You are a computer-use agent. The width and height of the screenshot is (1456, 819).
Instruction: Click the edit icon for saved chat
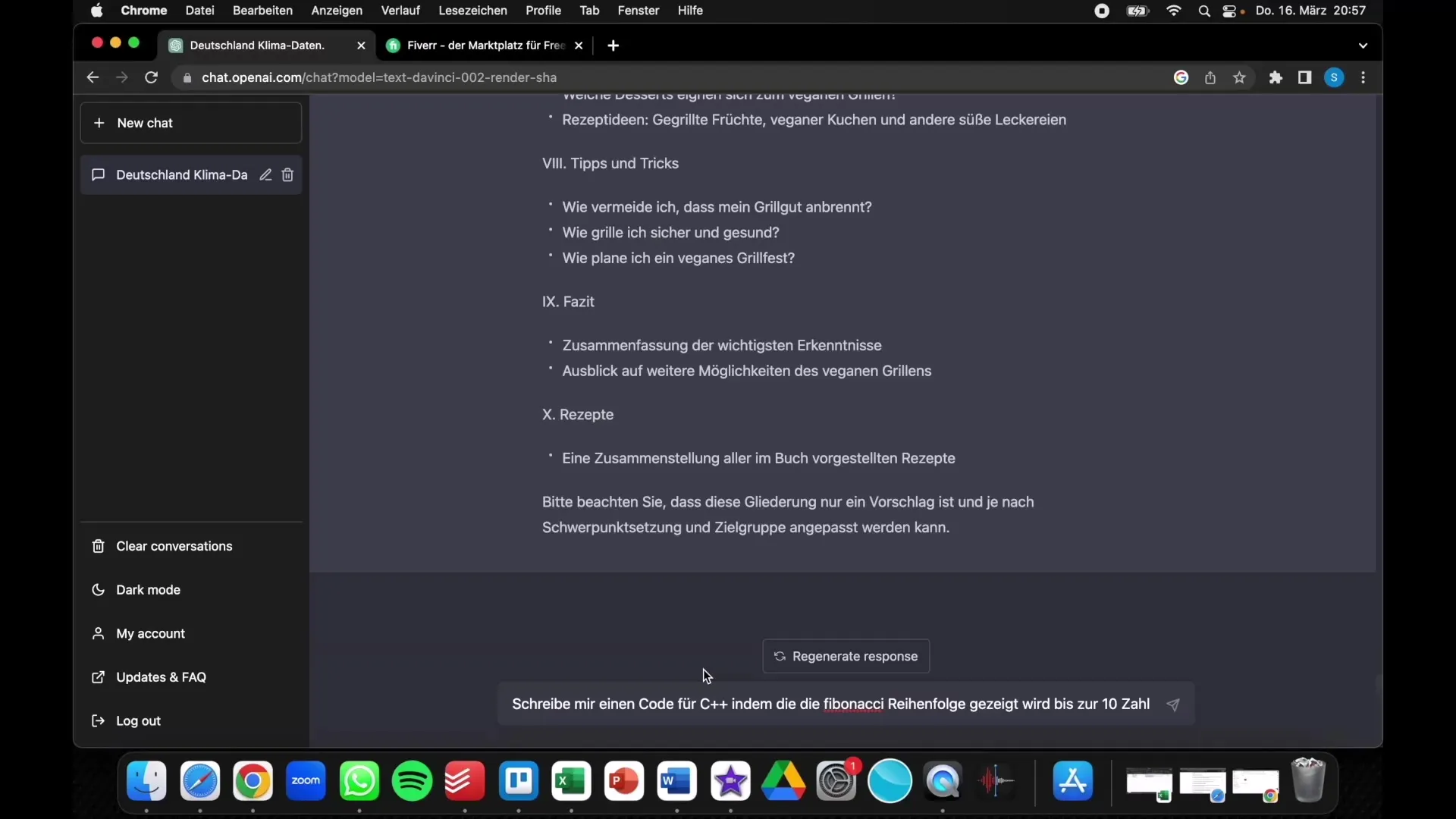click(264, 174)
